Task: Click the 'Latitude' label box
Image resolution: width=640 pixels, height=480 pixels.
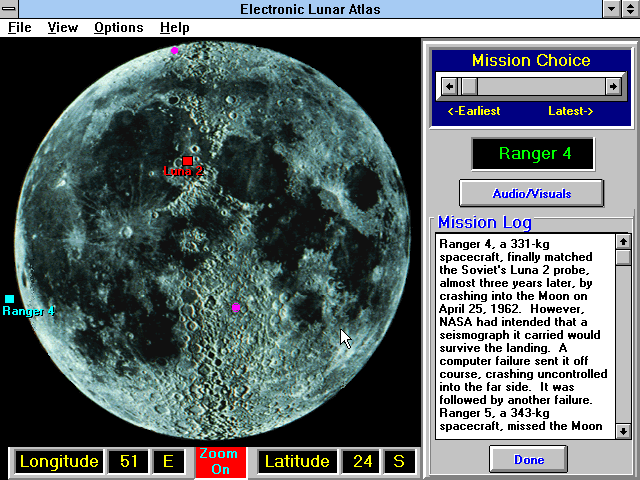Action: pos(297,462)
